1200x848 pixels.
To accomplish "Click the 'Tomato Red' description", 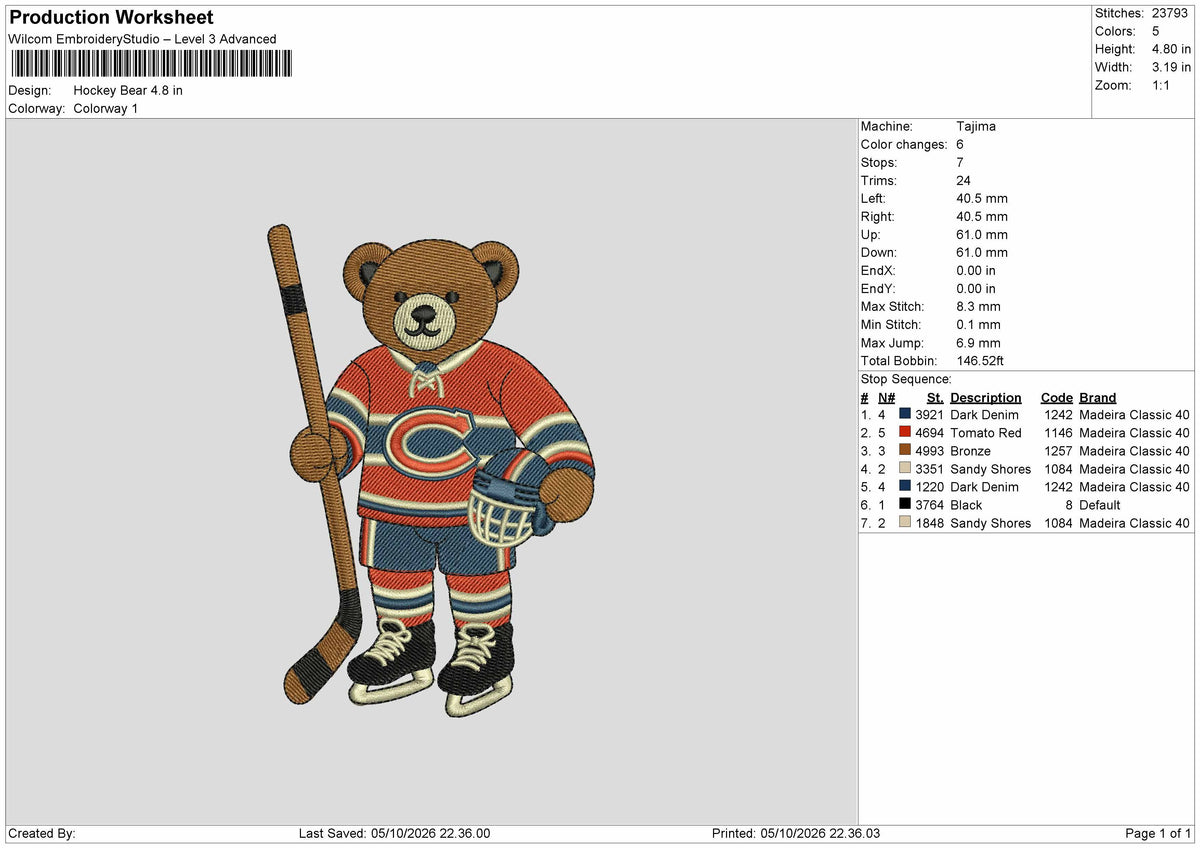I will pyautogui.click(x=986, y=433).
